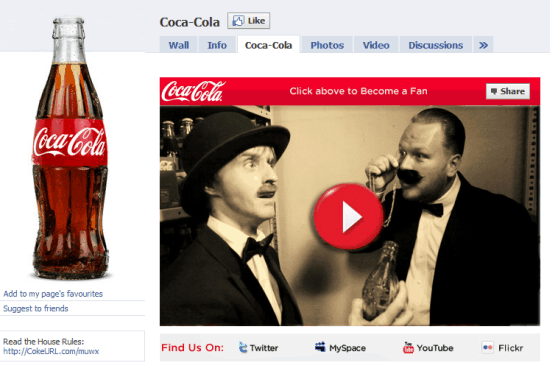Open the Photos tab
550x373 pixels.
[327, 45]
